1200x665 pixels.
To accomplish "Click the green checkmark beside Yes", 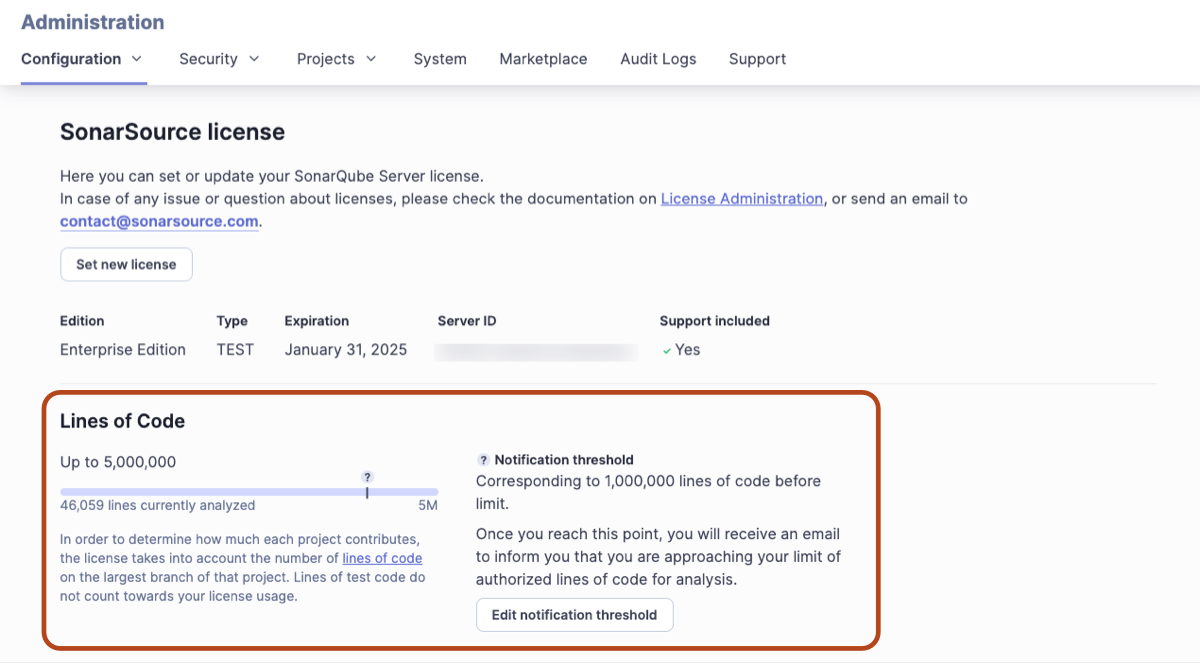I will pos(667,350).
